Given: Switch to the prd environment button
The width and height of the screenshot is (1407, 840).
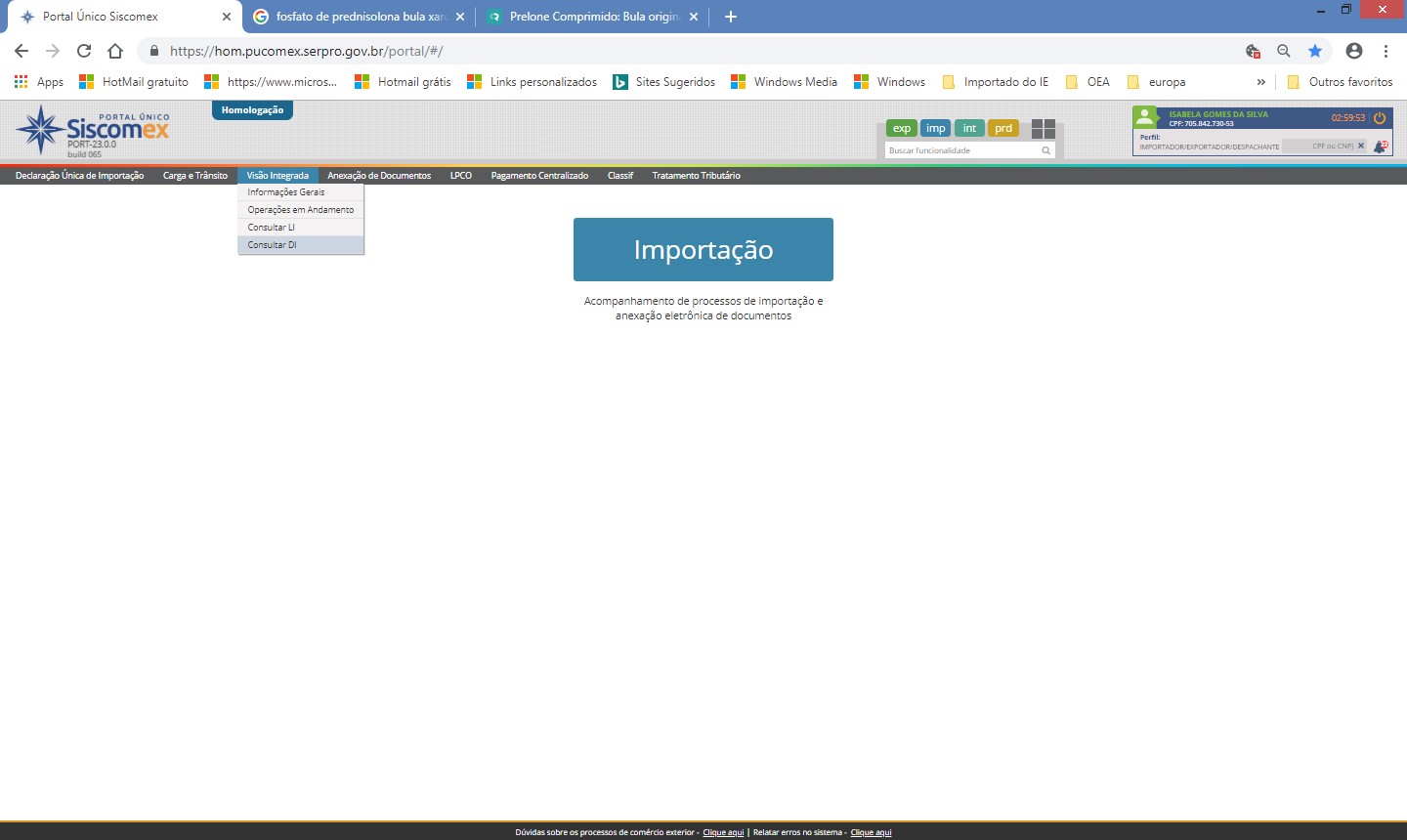Looking at the screenshot, I should coord(1003,128).
